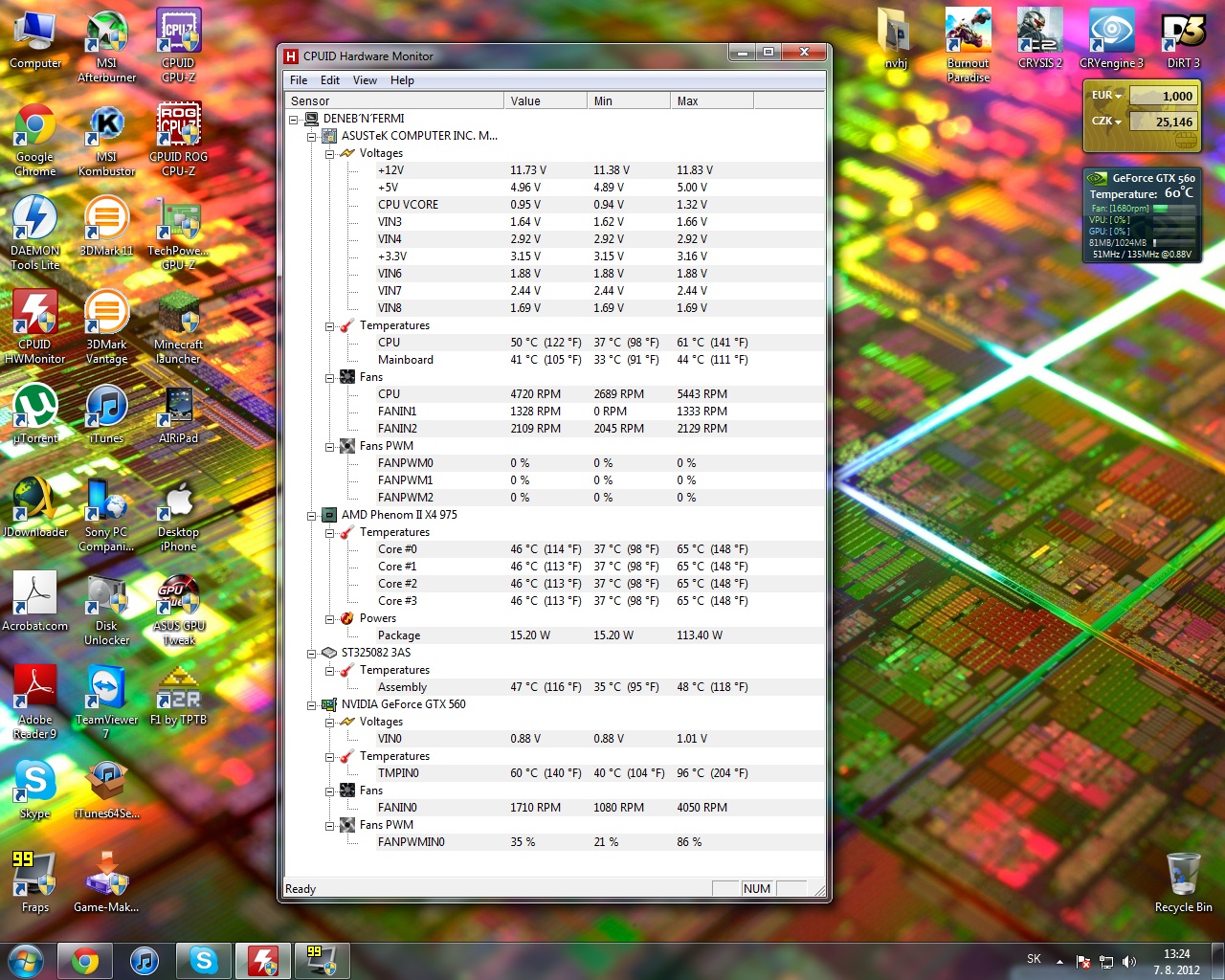Open the File menu
Screen dimensions: 1225x980
pyautogui.click(x=299, y=80)
